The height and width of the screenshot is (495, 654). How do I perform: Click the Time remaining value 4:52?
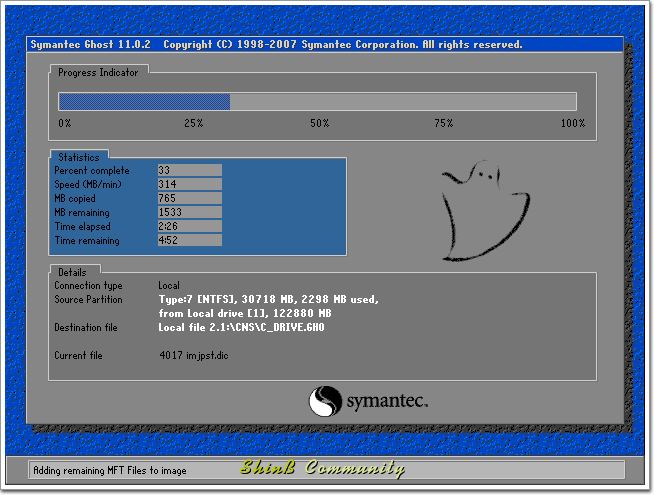click(190, 240)
